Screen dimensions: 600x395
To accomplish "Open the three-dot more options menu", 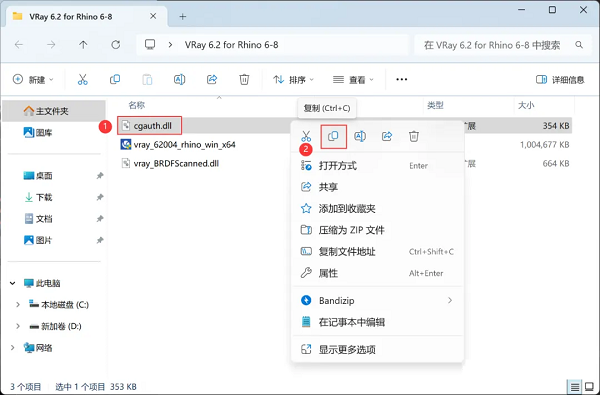I will (x=401, y=80).
